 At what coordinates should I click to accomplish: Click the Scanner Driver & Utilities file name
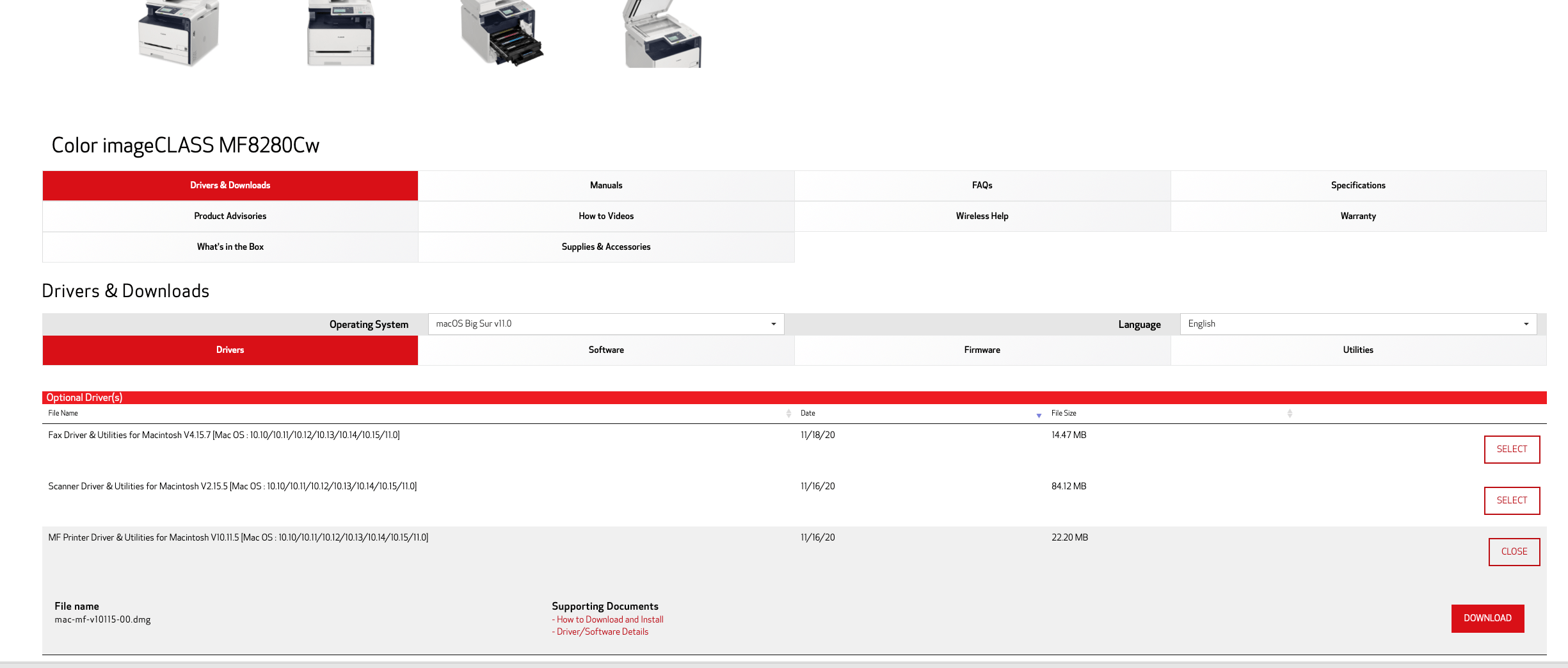232,486
